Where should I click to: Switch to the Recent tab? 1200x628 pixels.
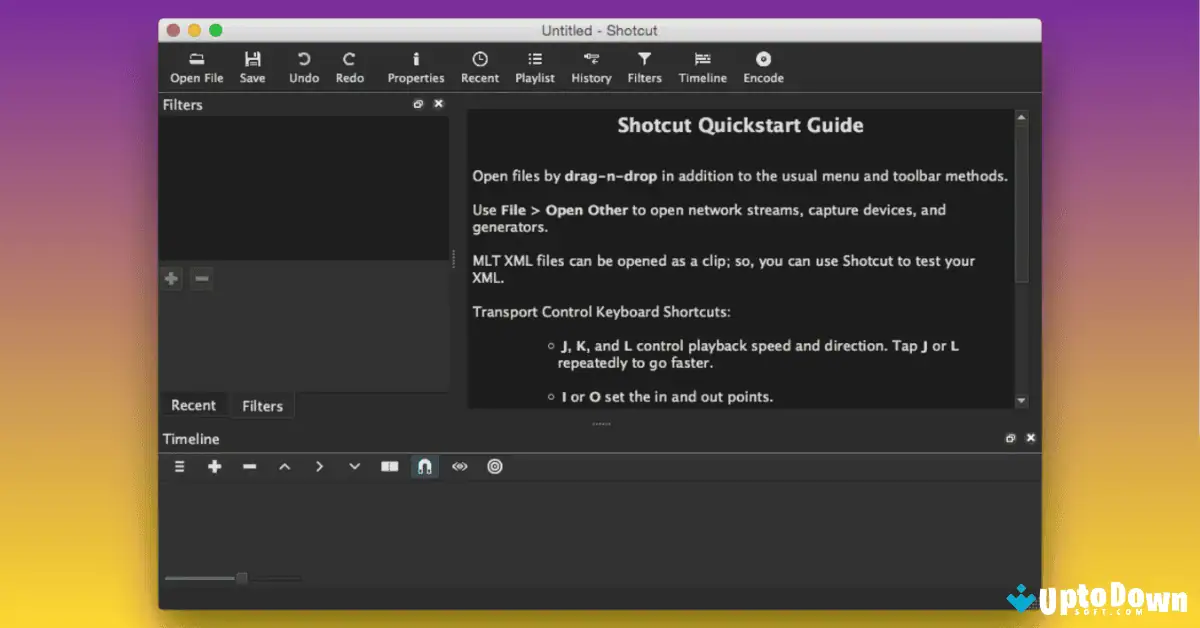pos(194,405)
